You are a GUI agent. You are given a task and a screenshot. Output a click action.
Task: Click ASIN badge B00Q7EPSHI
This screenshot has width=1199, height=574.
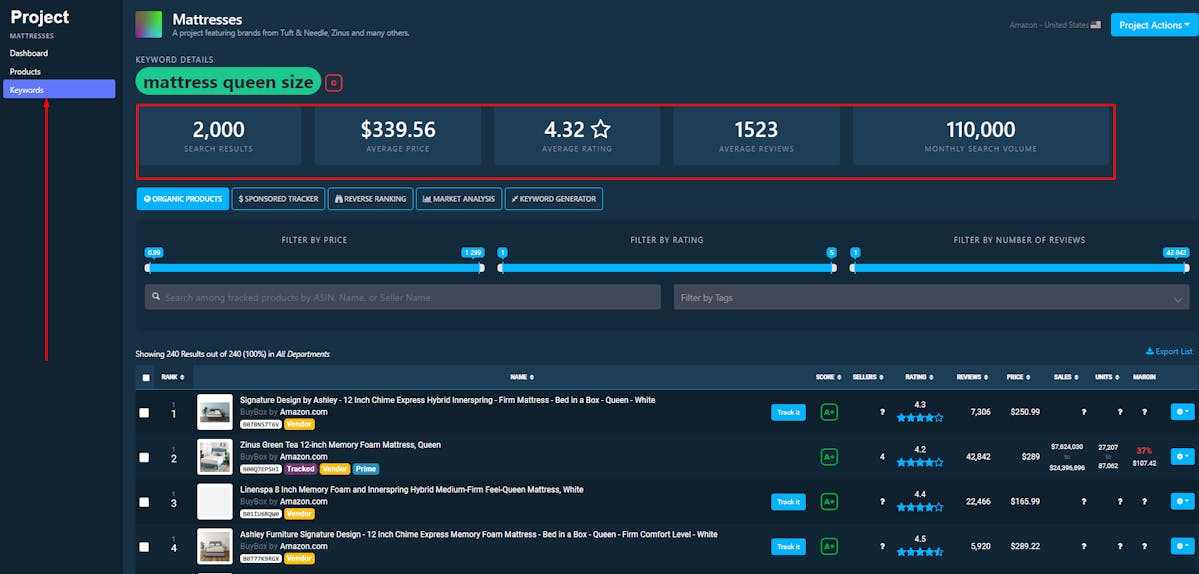(x=261, y=469)
